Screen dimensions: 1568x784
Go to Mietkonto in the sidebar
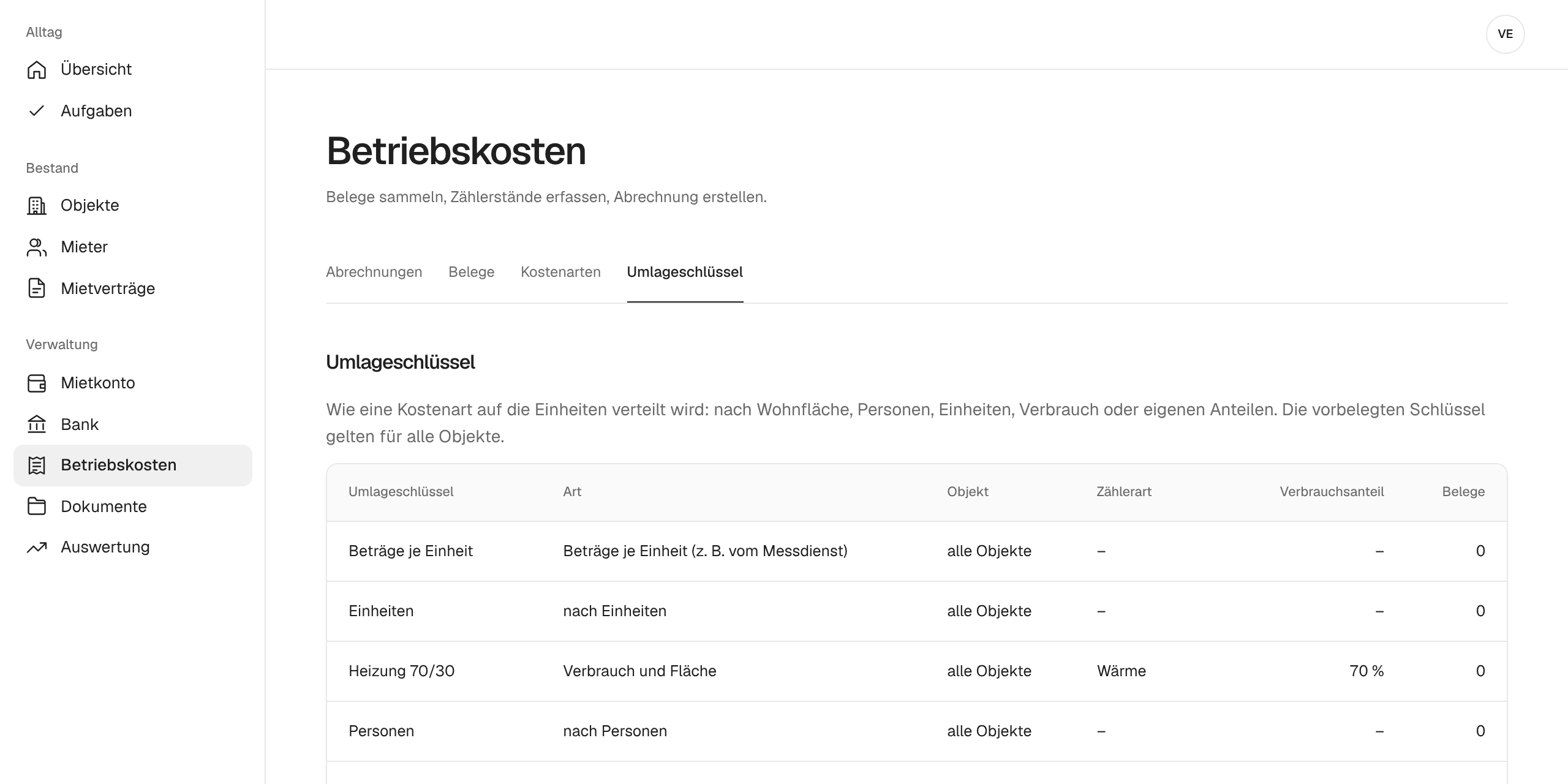[x=133, y=383]
